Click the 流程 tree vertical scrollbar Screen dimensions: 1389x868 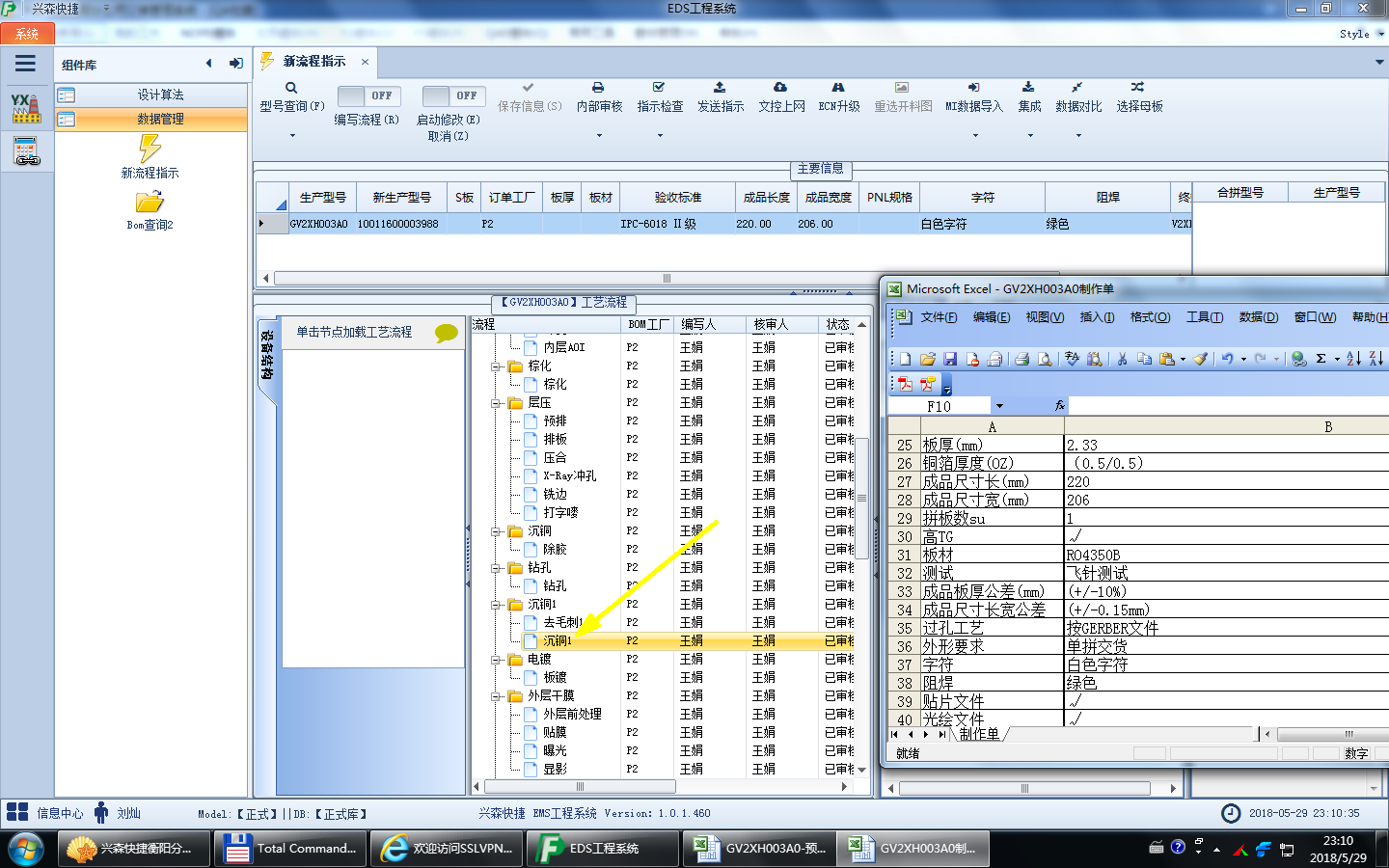click(x=861, y=497)
